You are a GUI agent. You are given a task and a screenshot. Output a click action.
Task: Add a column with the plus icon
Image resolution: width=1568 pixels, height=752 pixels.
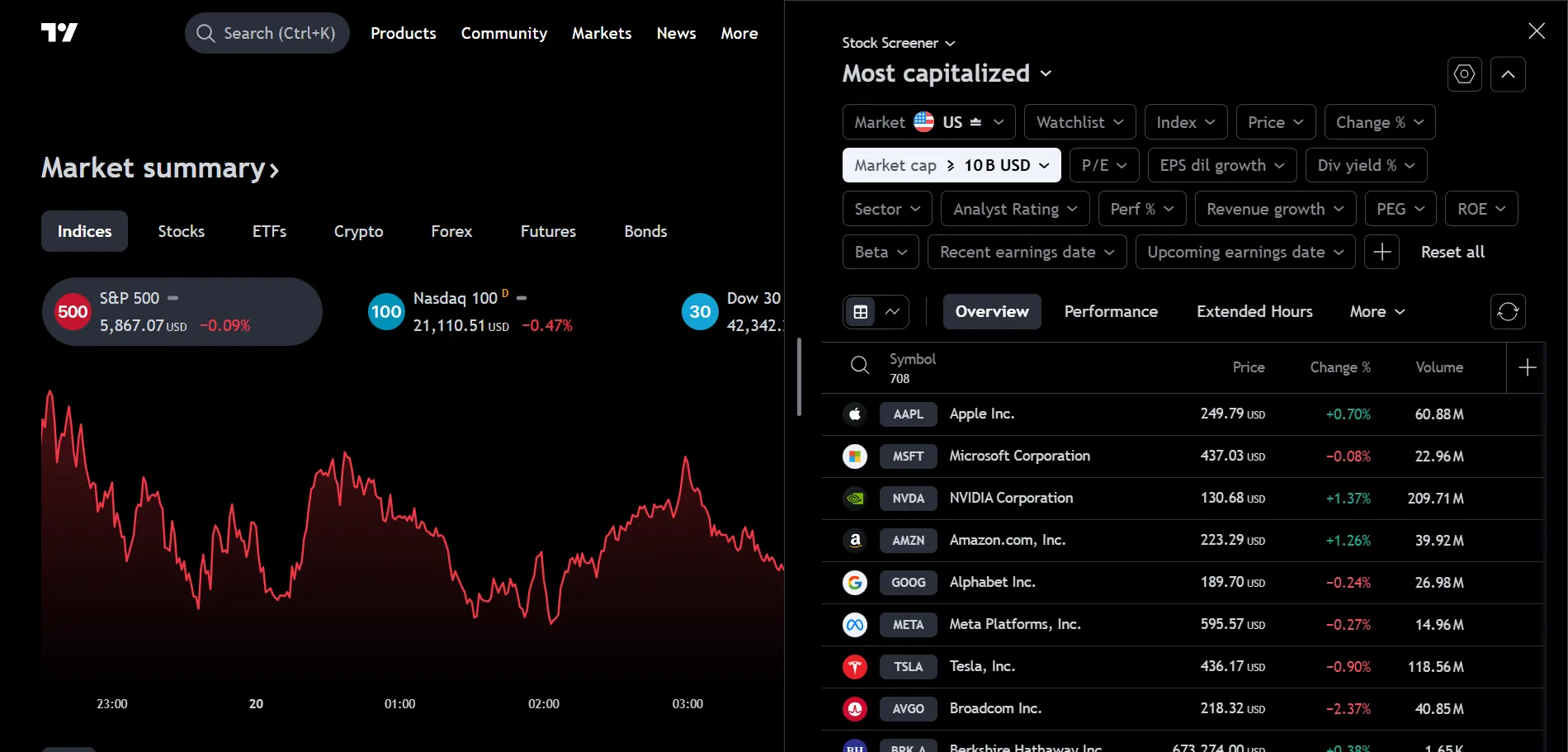point(1527,367)
